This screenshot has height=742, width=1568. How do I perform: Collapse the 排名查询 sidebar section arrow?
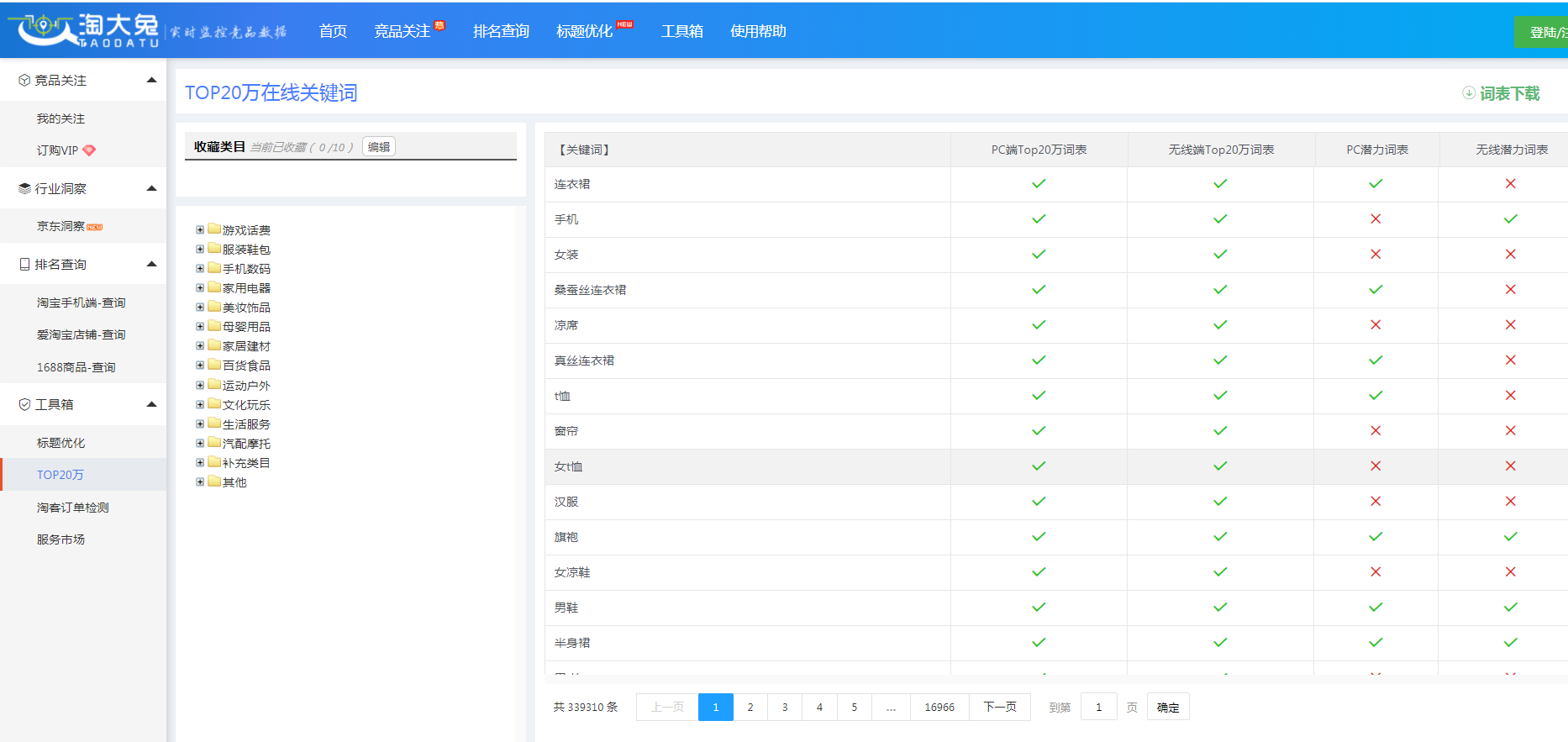coord(151,264)
